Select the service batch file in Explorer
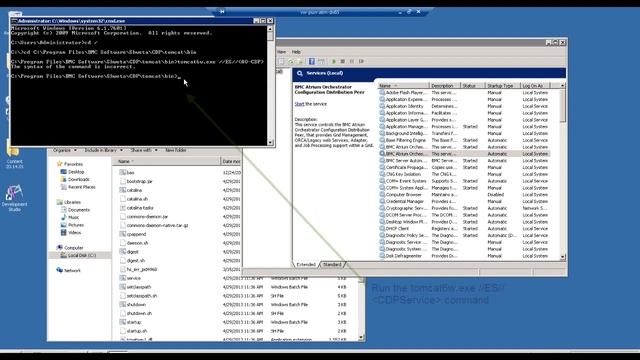 click(130, 278)
